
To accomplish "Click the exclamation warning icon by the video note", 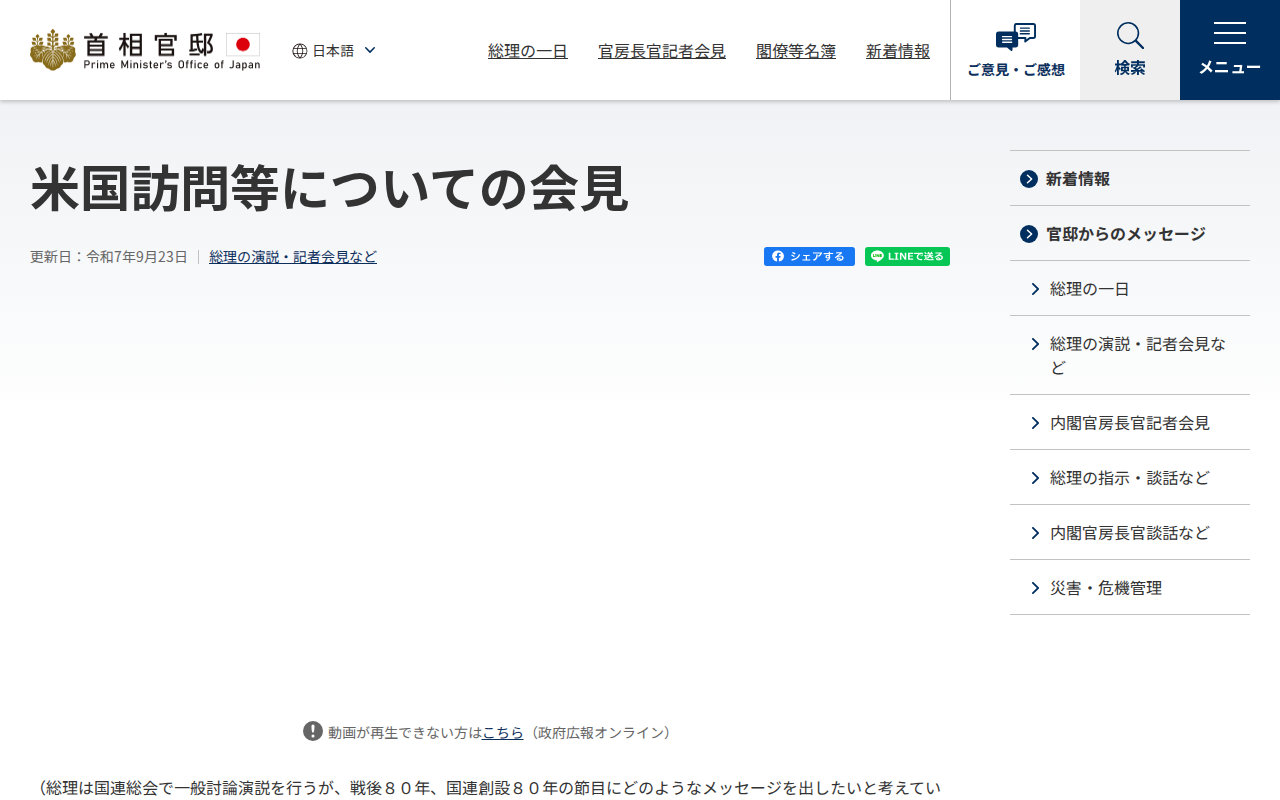I will (313, 731).
